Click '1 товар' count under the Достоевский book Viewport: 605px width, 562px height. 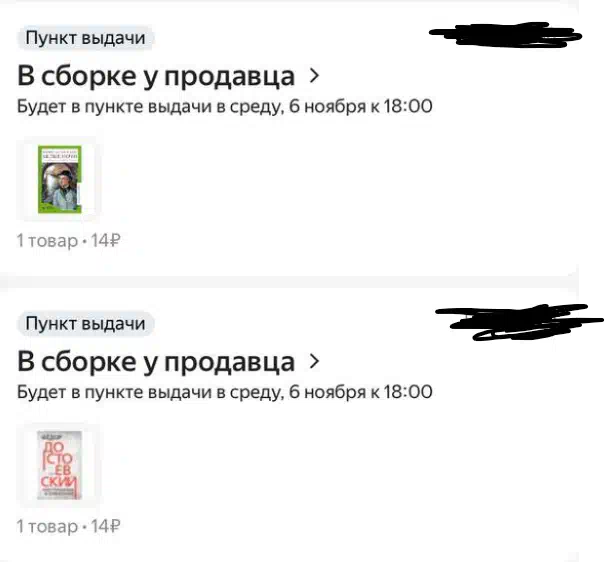point(47,526)
